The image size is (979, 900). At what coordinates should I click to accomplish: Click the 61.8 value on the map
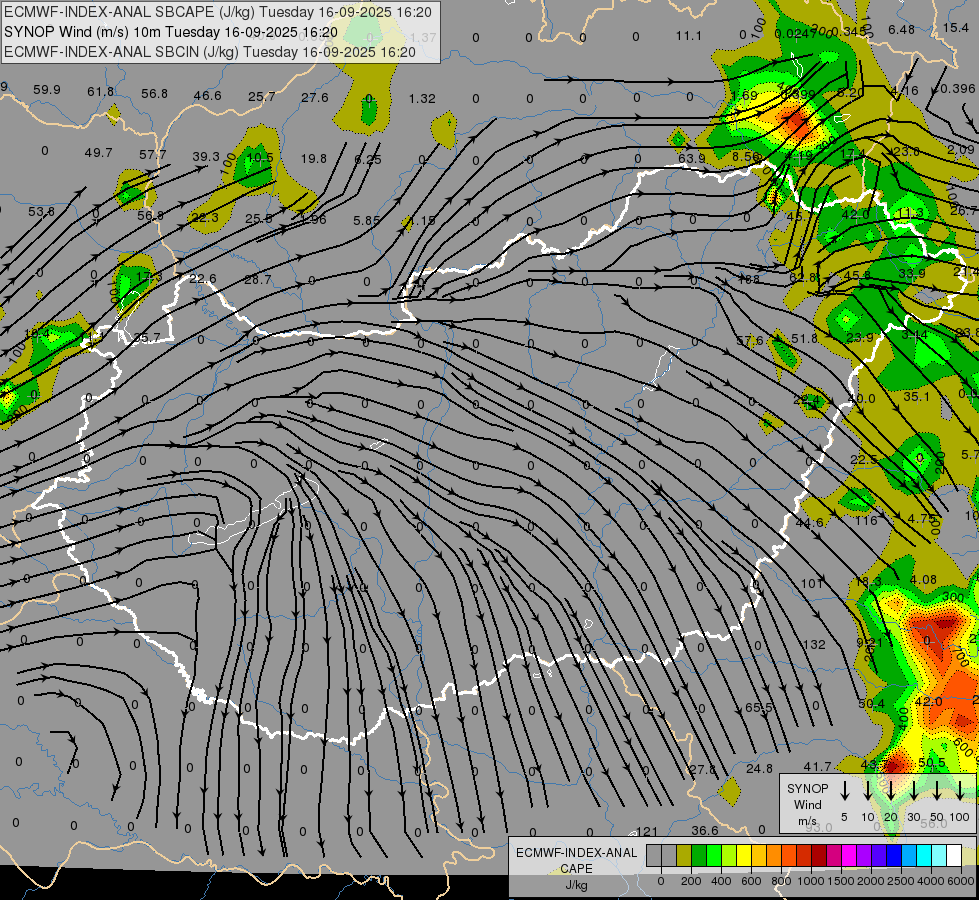101,92
